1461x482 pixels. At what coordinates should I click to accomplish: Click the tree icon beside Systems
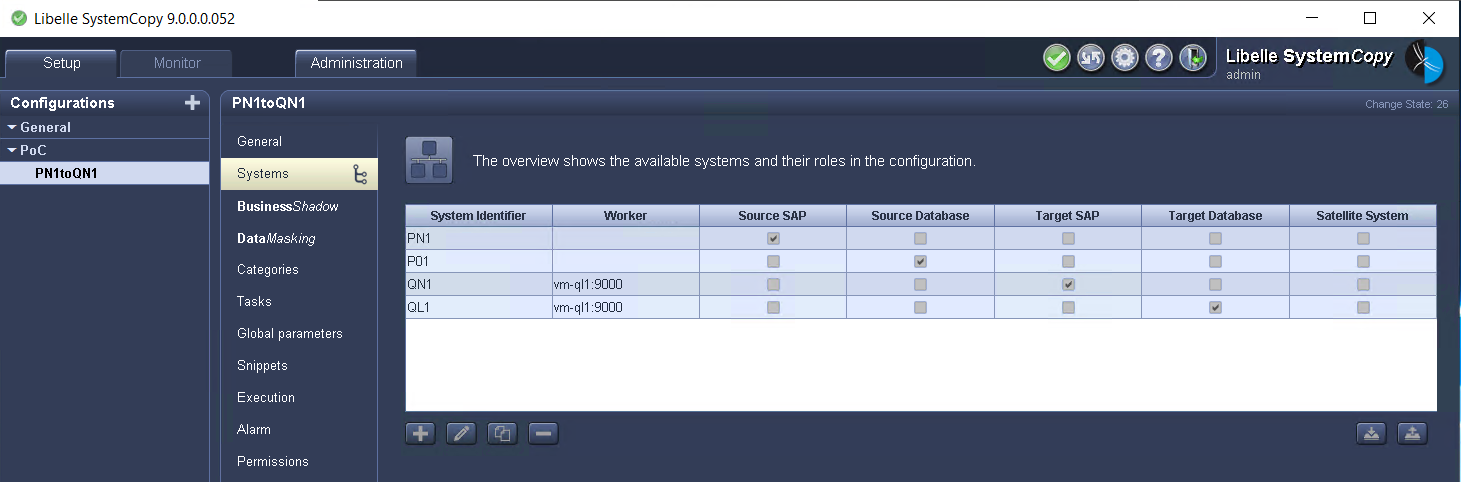[x=360, y=175]
